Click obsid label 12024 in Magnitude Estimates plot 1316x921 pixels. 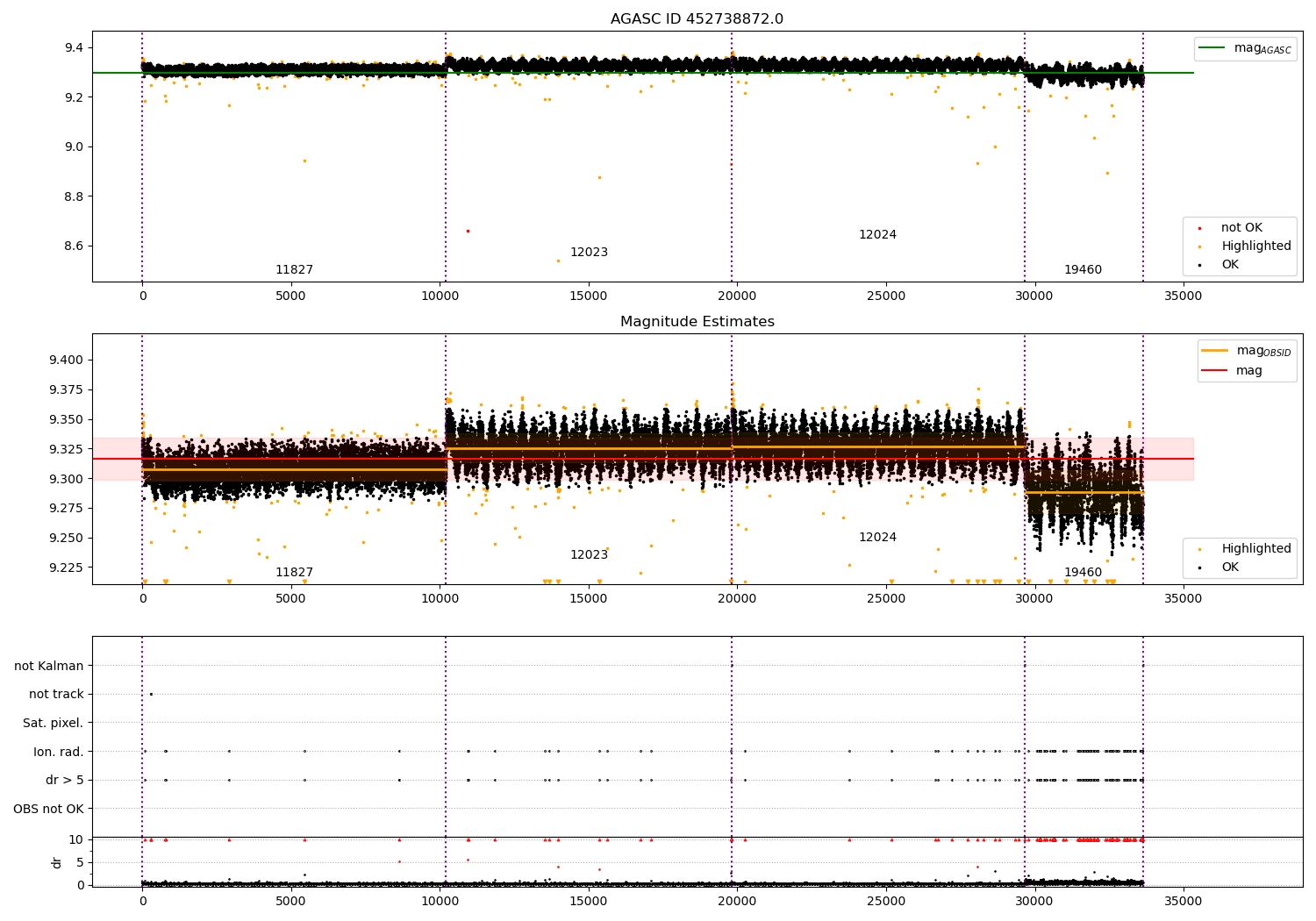pos(877,538)
